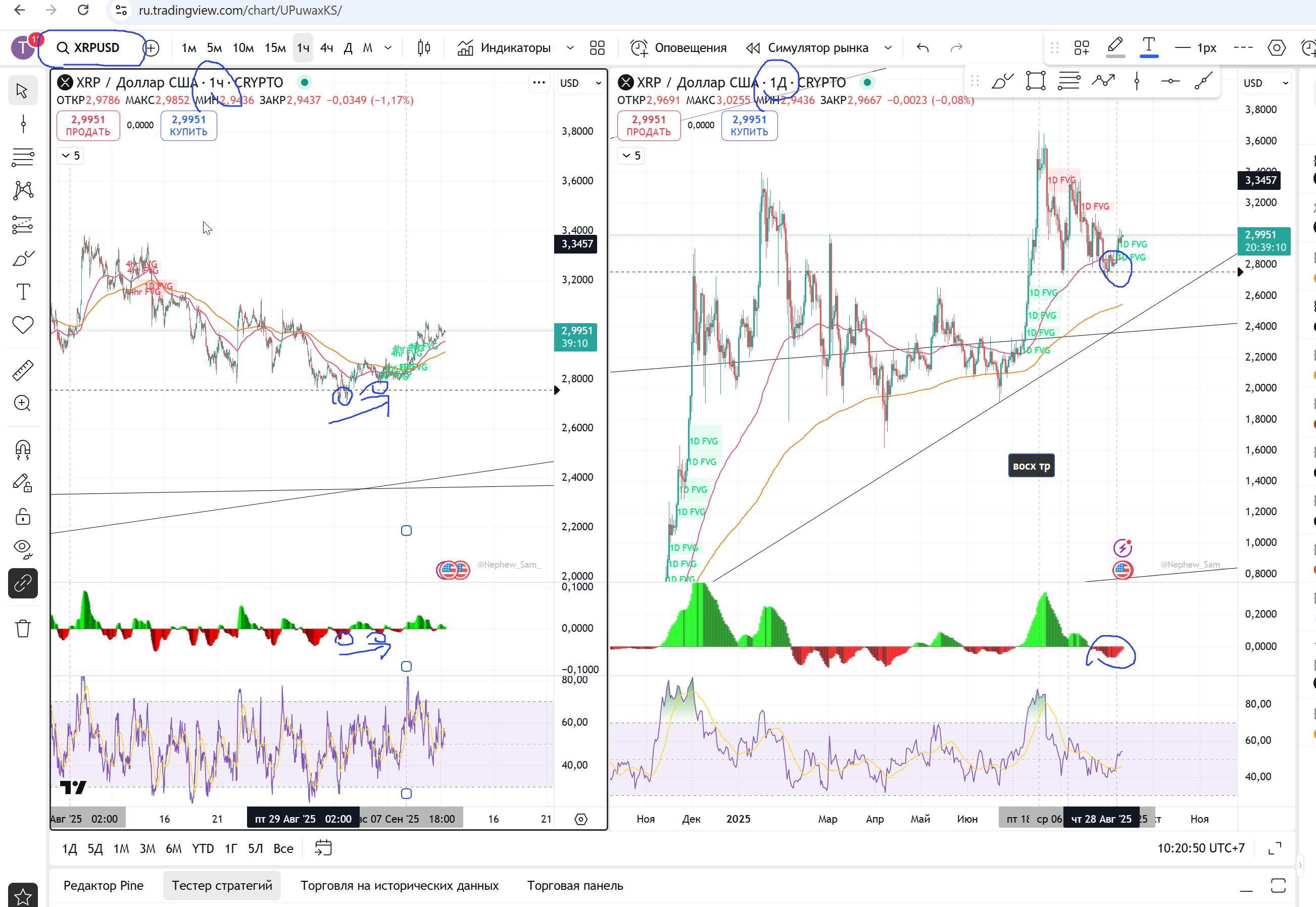Open the heart icons tool
The image size is (1316, 907).
[23, 325]
